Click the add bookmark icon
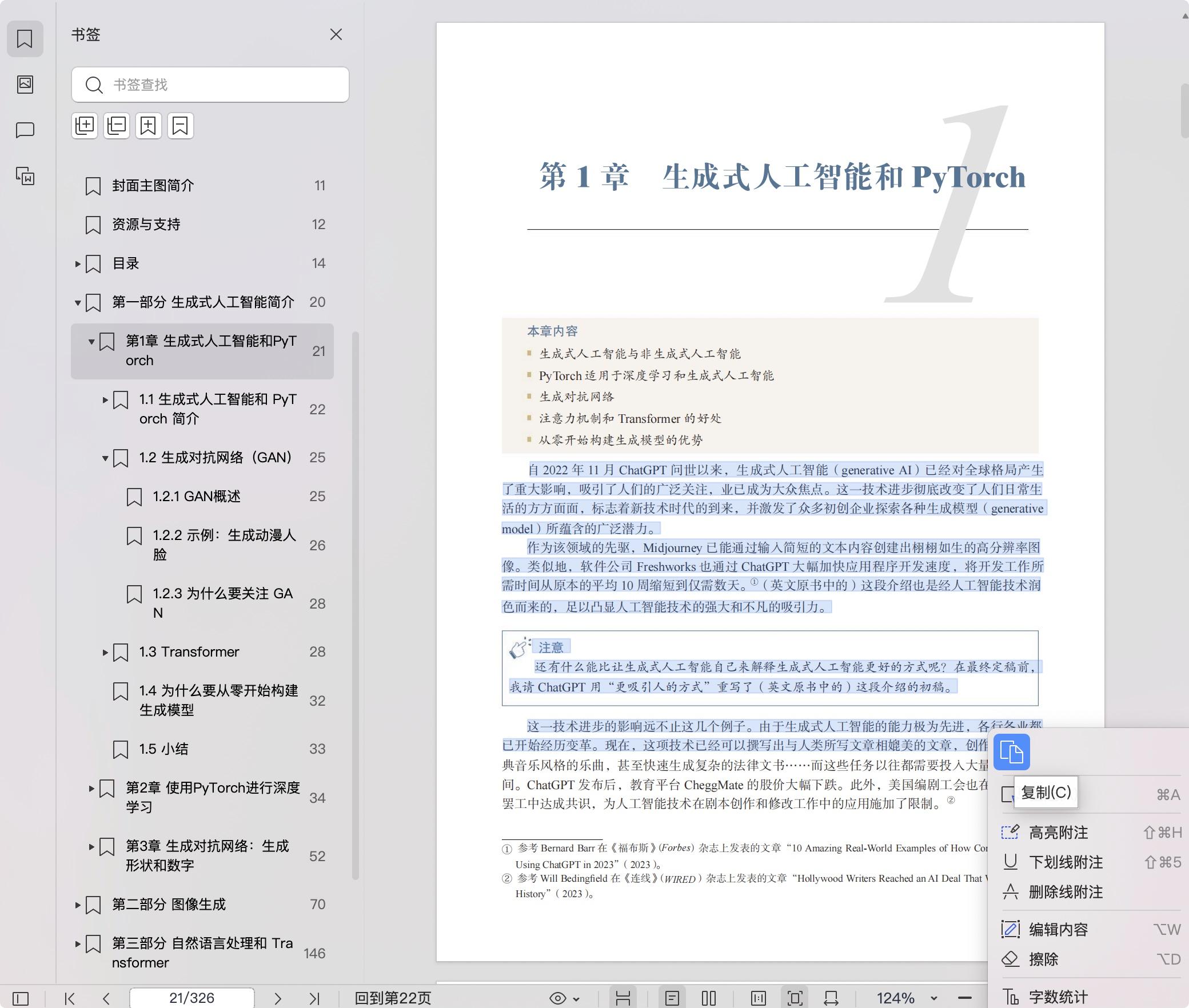This screenshot has height=1008, width=1189. pyautogui.click(x=149, y=126)
